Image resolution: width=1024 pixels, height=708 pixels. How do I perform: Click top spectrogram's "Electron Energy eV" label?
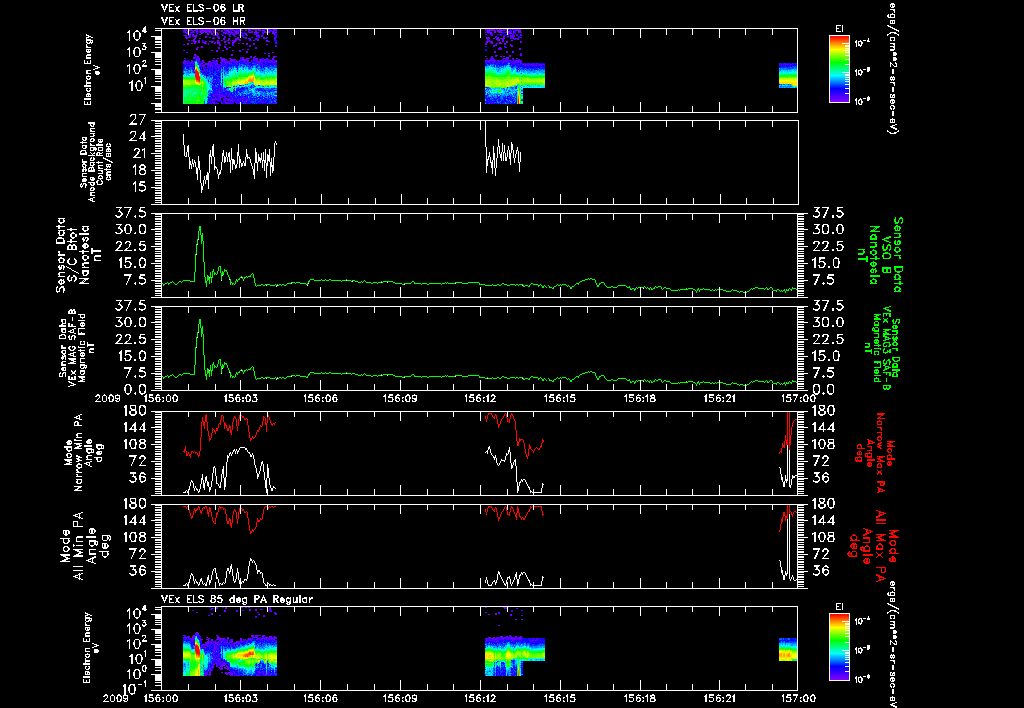click(92, 69)
